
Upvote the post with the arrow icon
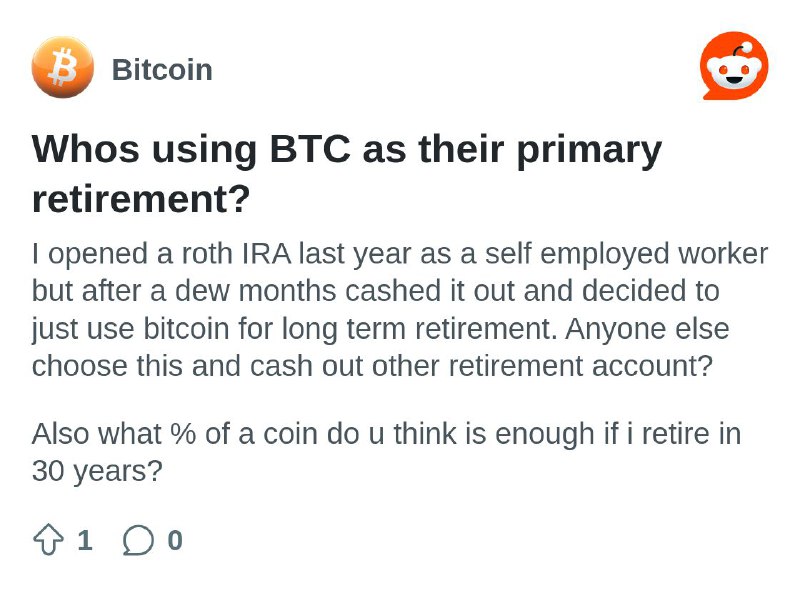pos(48,539)
